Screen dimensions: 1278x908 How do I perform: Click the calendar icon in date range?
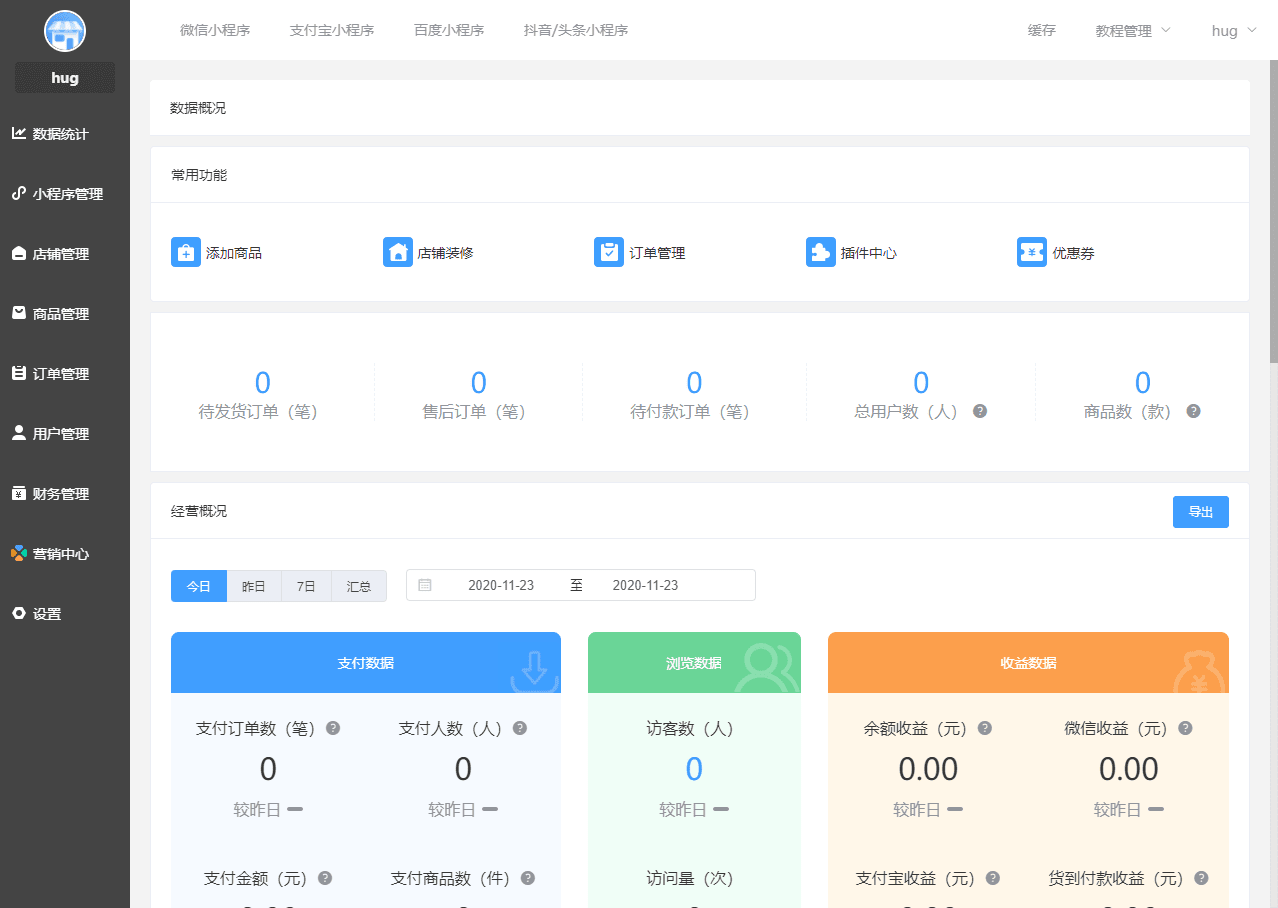[425, 585]
